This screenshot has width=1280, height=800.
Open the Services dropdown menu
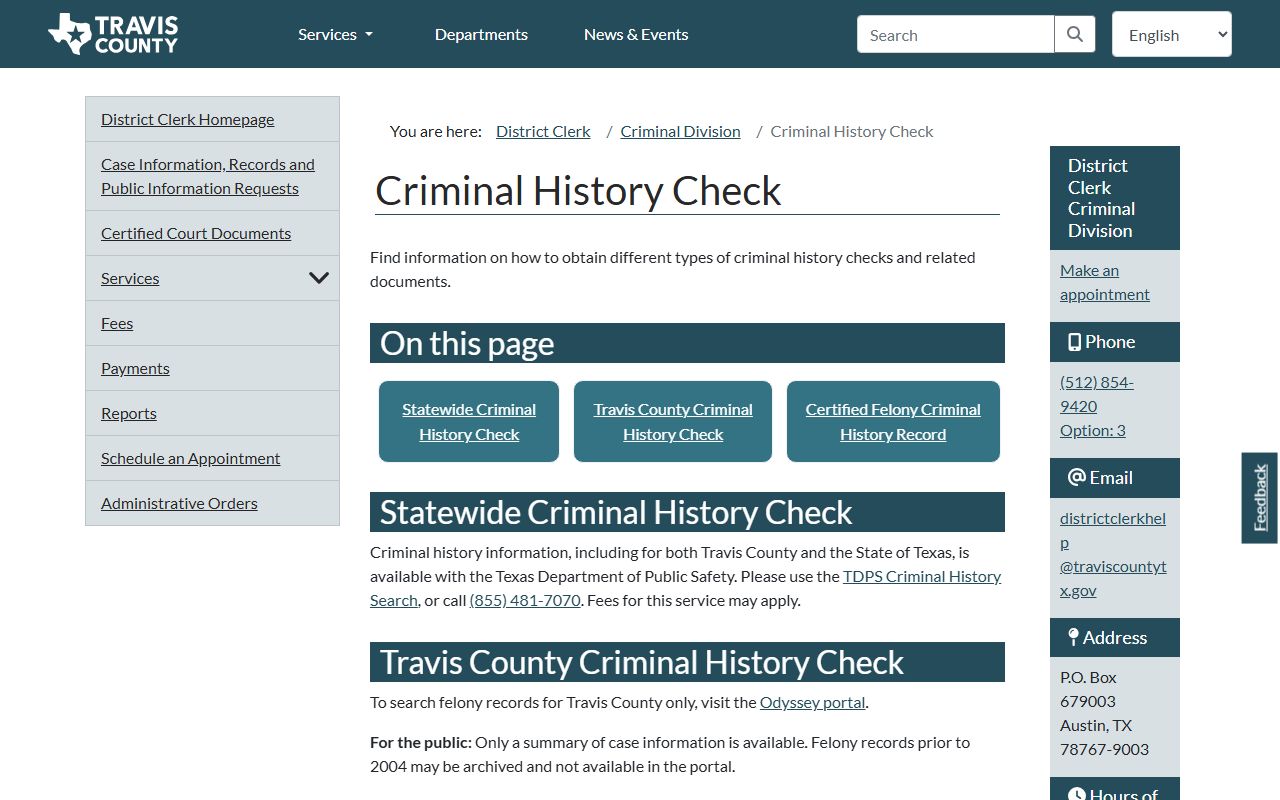point(335,34)
